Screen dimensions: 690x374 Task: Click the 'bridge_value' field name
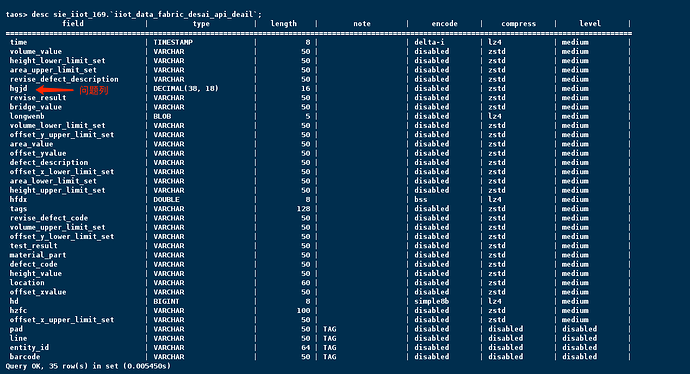(x=36, y=107)
